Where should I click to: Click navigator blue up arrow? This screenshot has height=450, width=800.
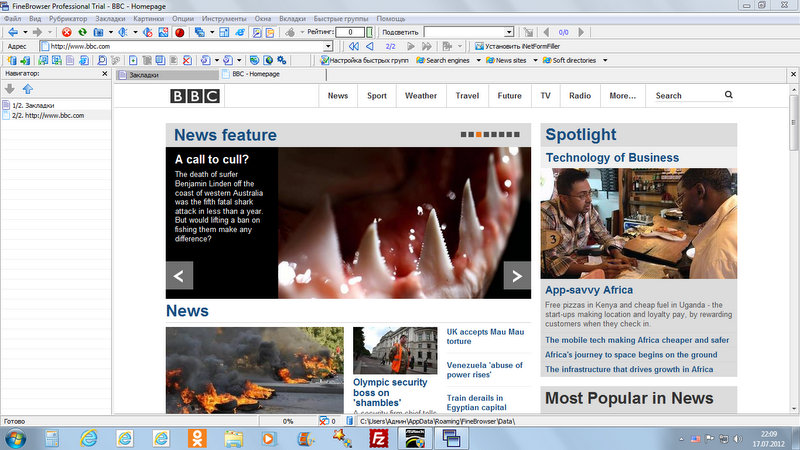28,89
